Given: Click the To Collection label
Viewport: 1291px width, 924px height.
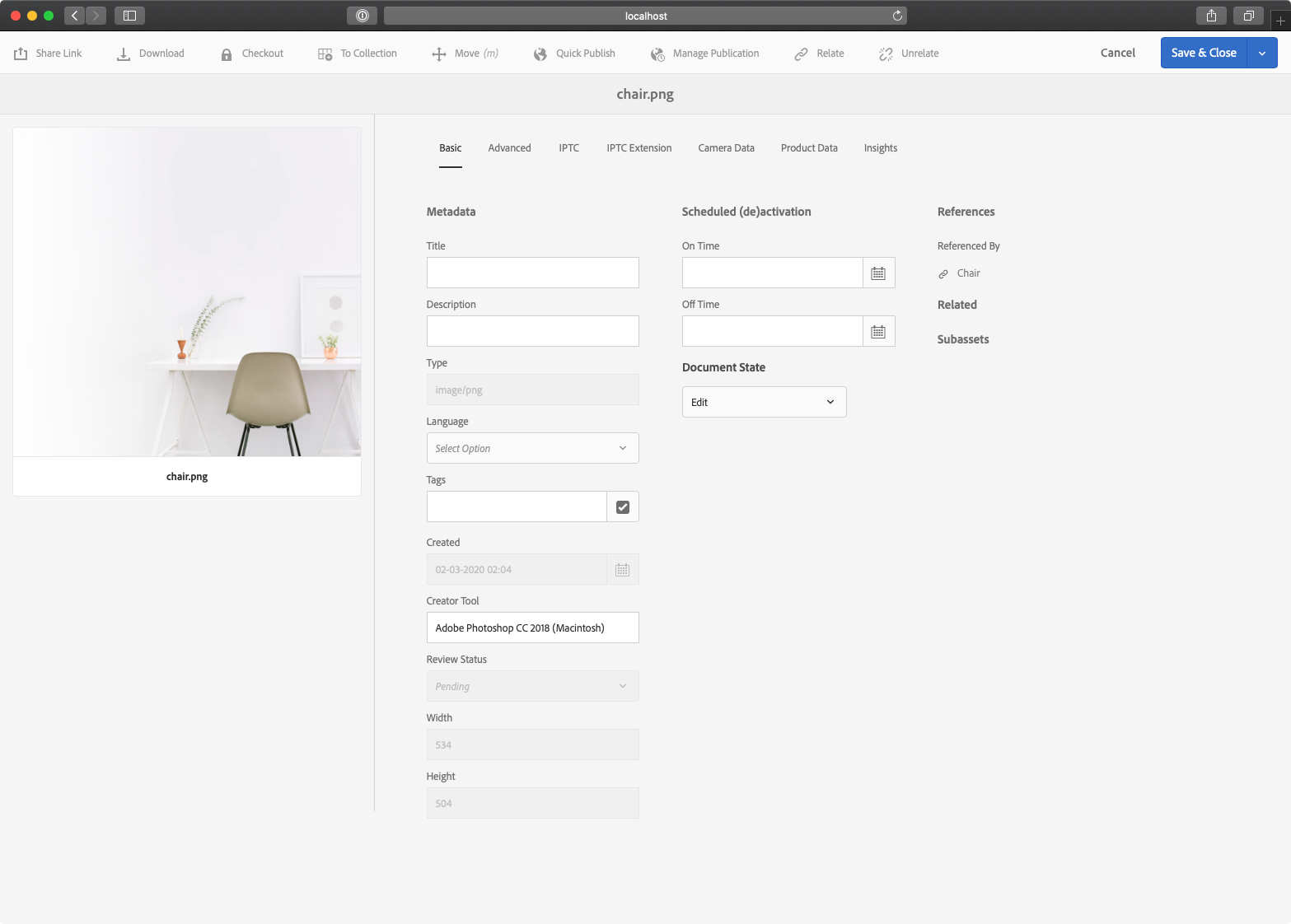Looking at the screenshot, I should pos(368,54).
